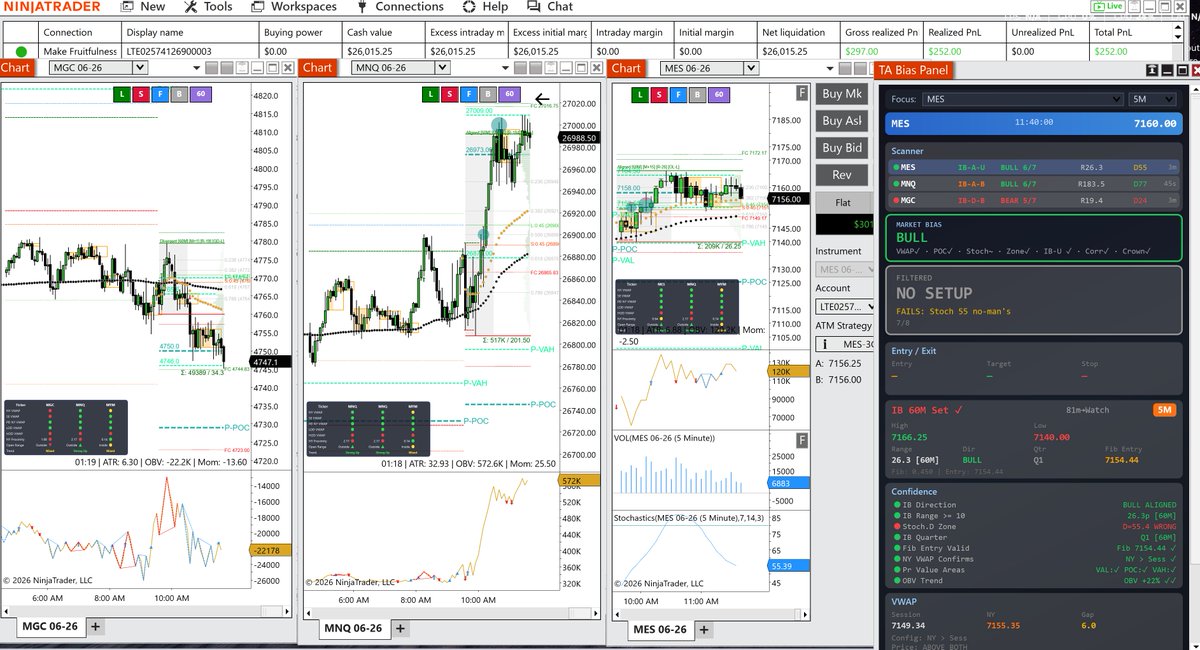Click the S button on MNQ chart
1200x650 pixels.
pos(449,94)
